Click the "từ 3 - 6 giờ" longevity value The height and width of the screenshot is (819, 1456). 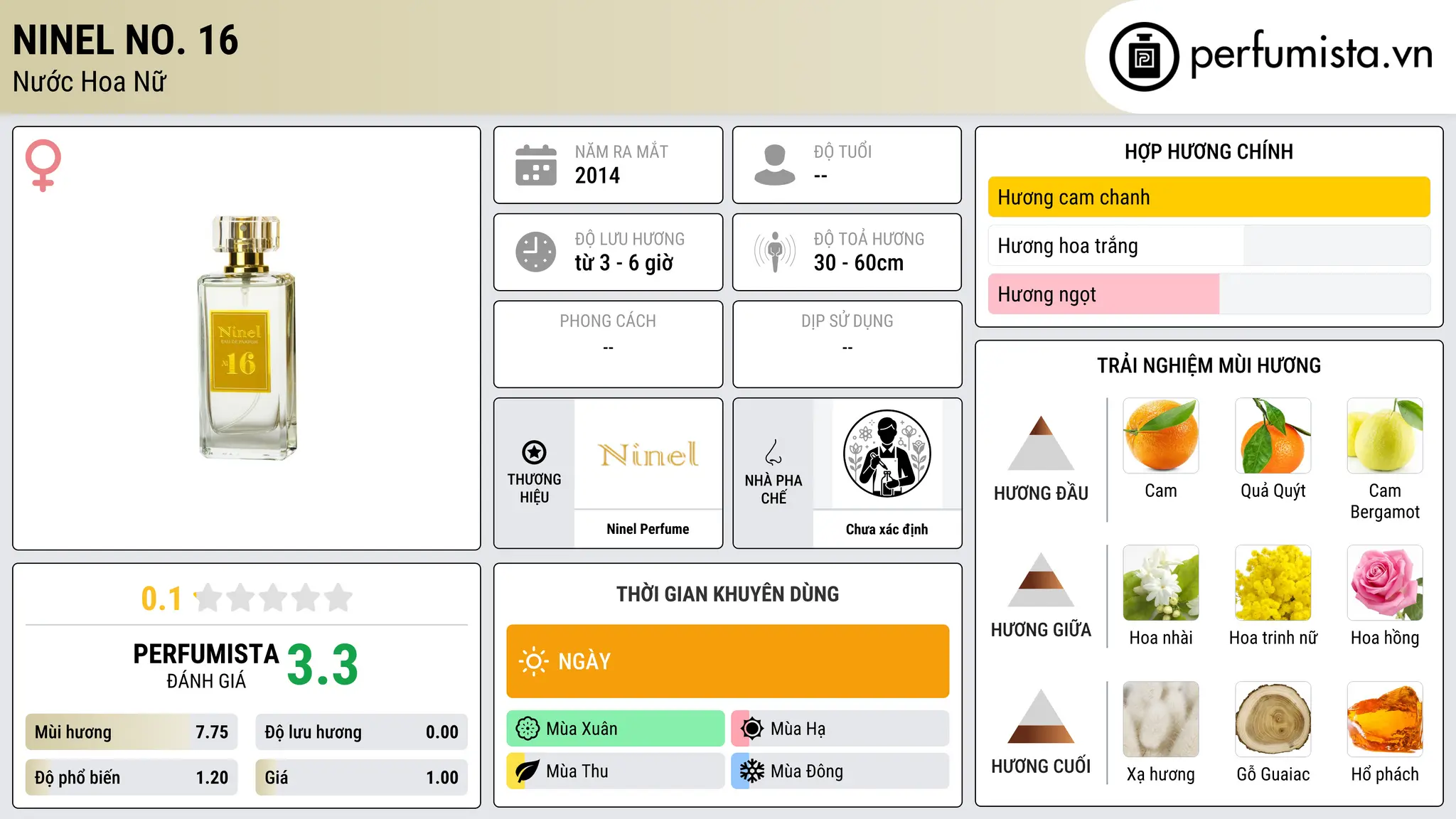[x=623, y=263]
